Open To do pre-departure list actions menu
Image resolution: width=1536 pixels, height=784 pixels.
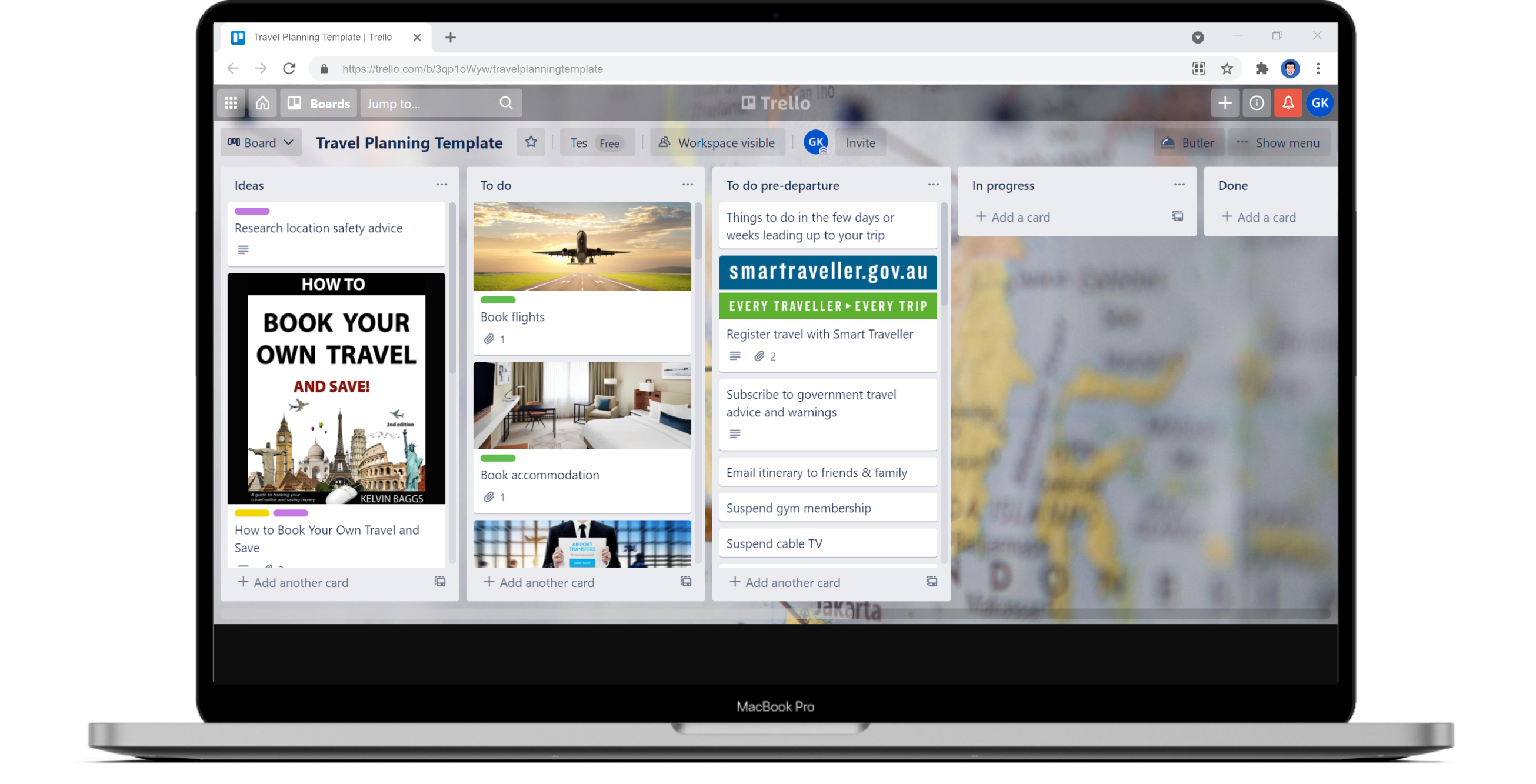[x=933, y=185]
